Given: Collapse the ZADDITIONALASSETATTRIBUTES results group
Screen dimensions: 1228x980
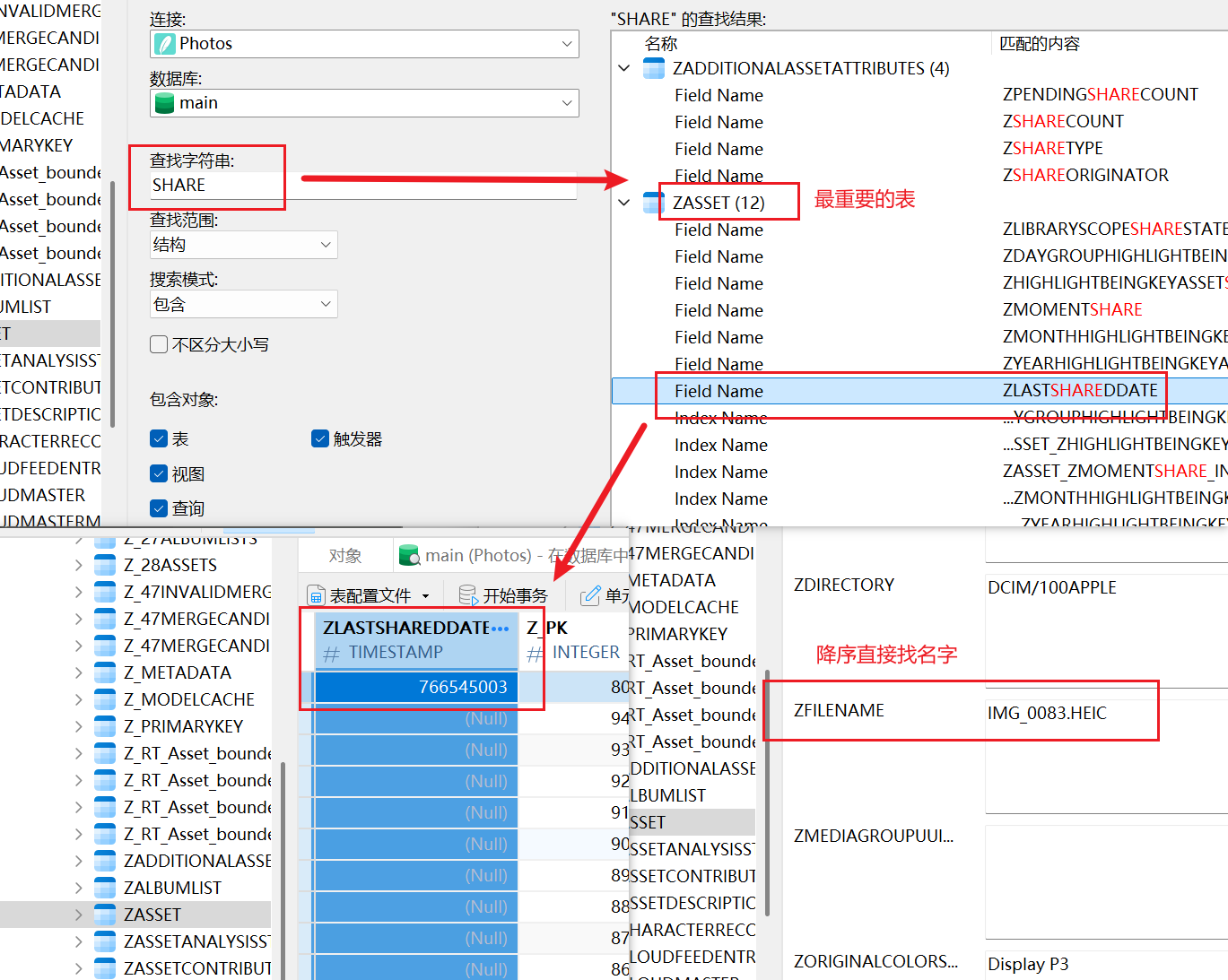Looking at the screenshot, I should coord(624,68).
